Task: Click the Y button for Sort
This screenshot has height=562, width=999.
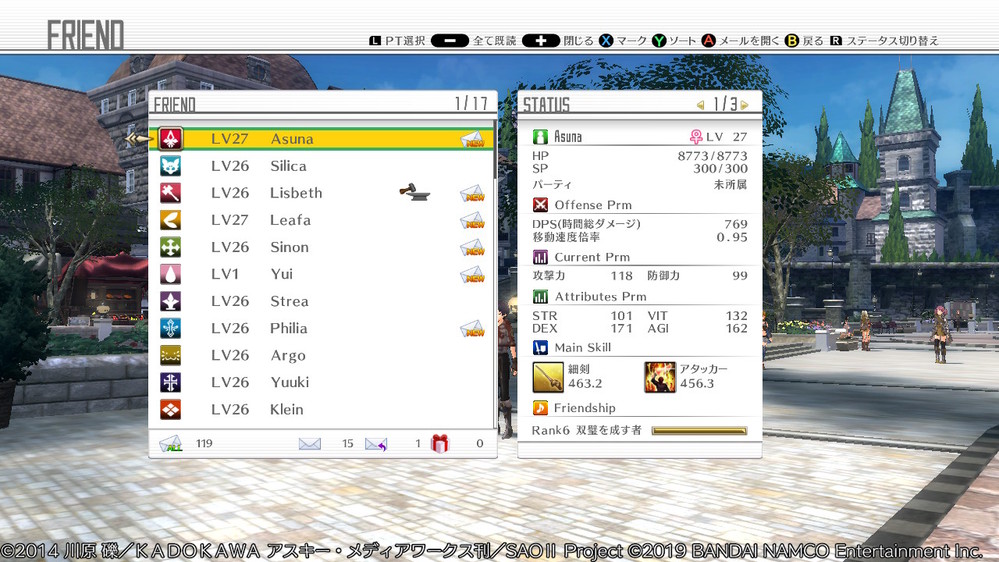Action: click(659, 41)
